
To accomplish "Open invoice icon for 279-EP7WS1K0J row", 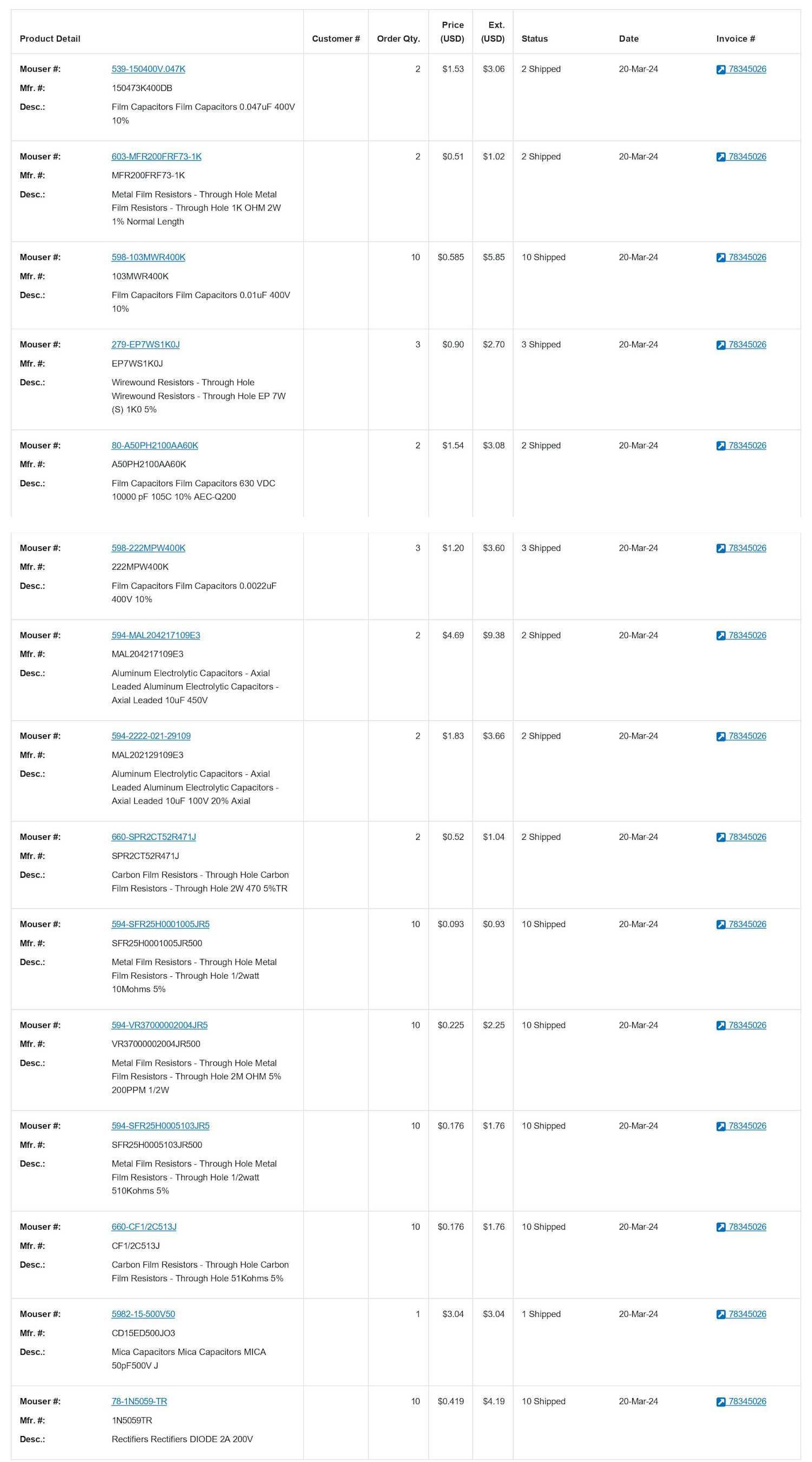I will click(x=721, y=345).
